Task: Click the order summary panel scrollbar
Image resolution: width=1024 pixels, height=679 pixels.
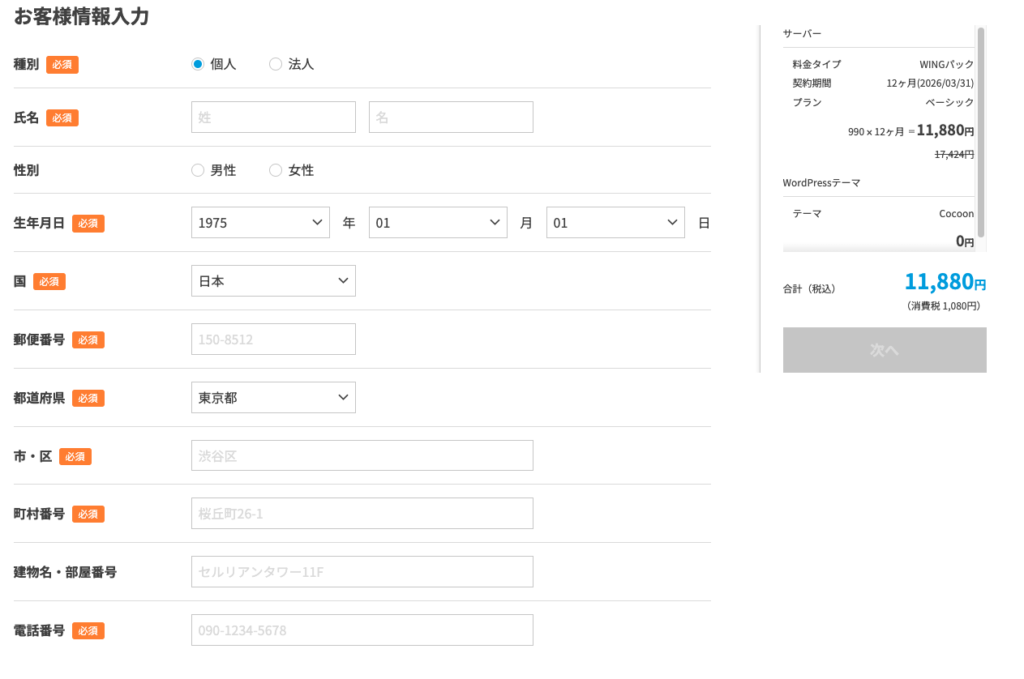Action: [981, 130]
